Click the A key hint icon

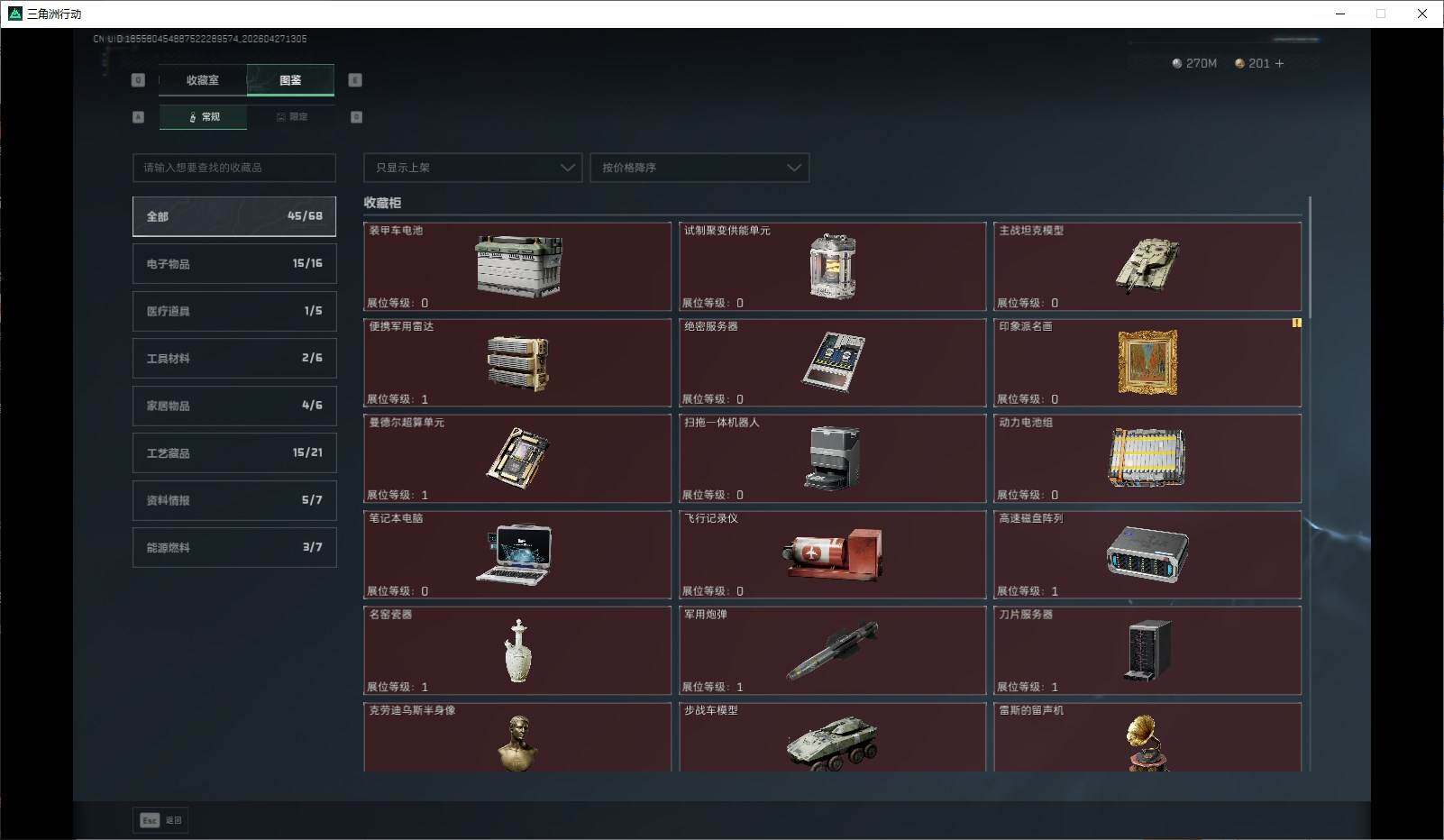pos(138,117)
